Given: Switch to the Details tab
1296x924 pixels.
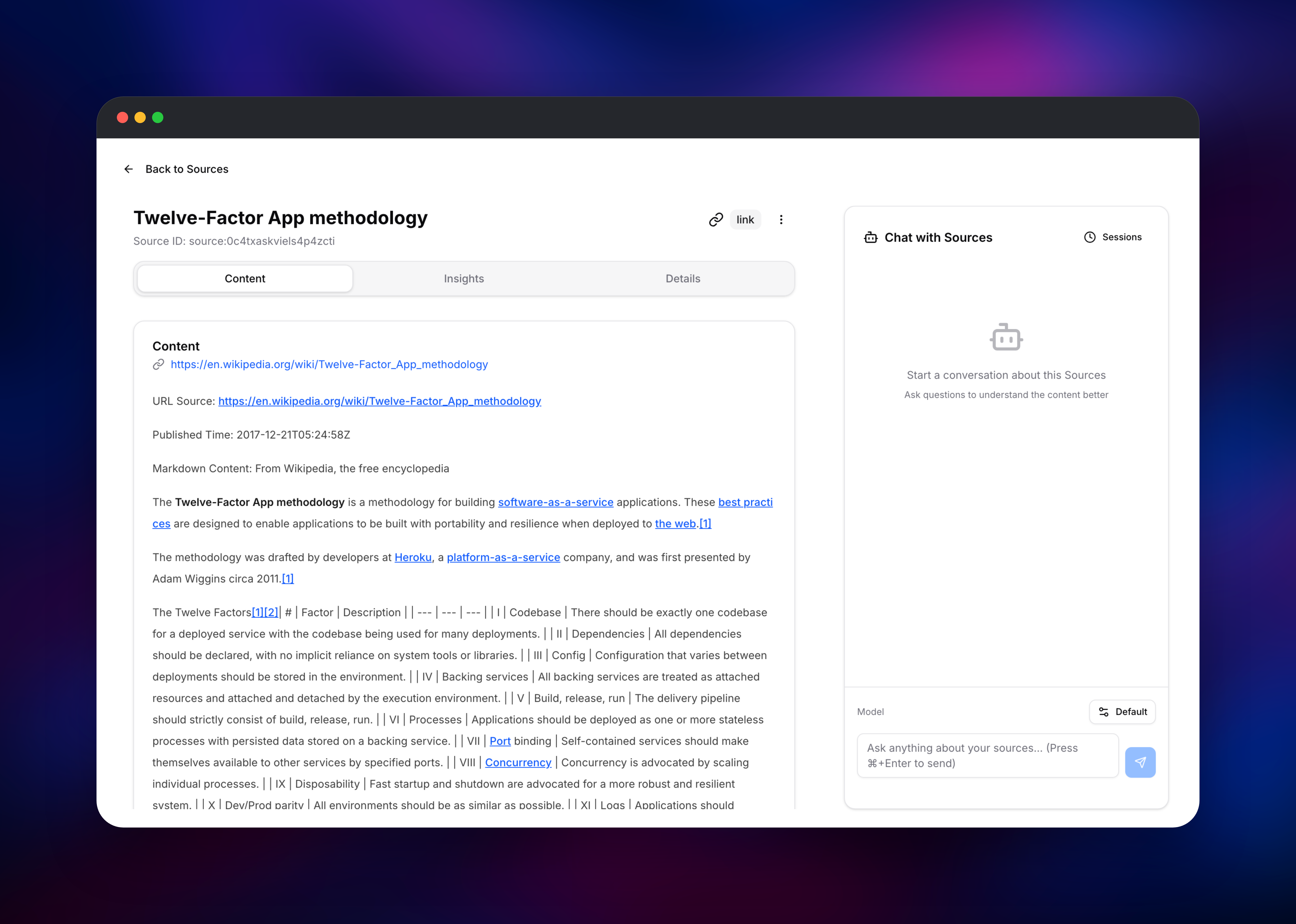Looking at the screenshot, I should tap(683, 279).
